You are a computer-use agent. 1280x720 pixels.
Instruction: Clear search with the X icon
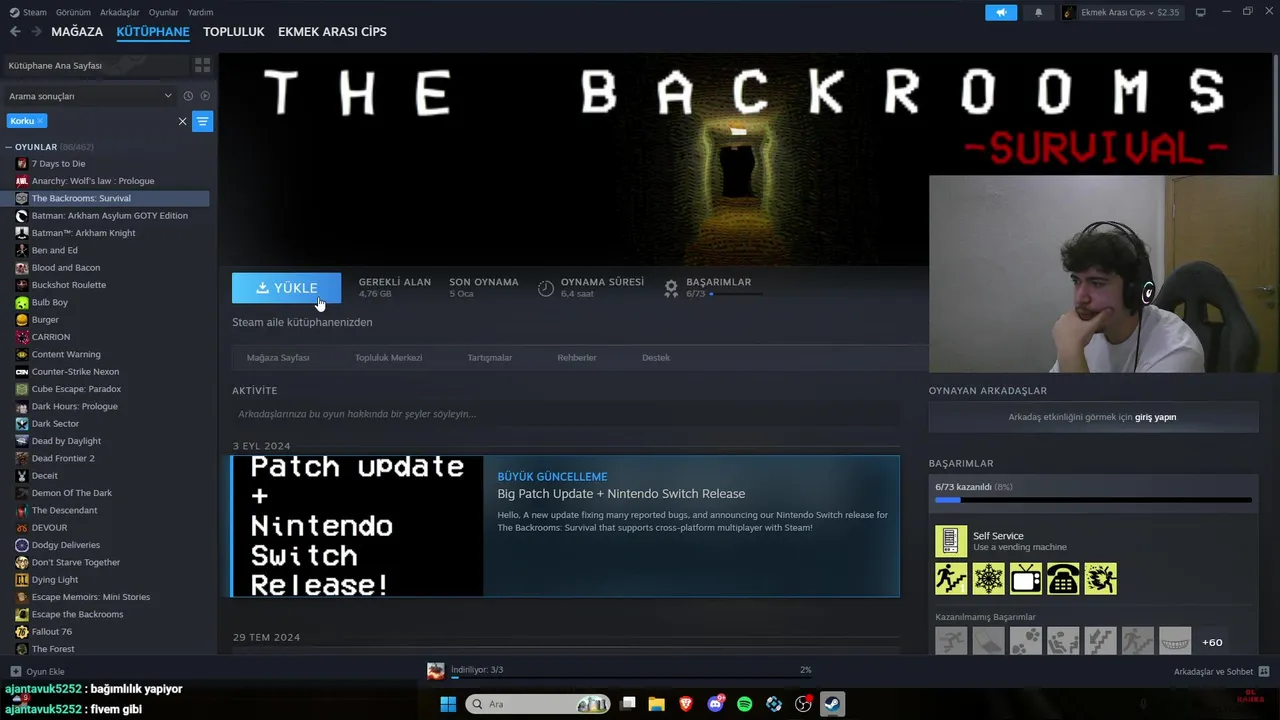tap(182, 121)
